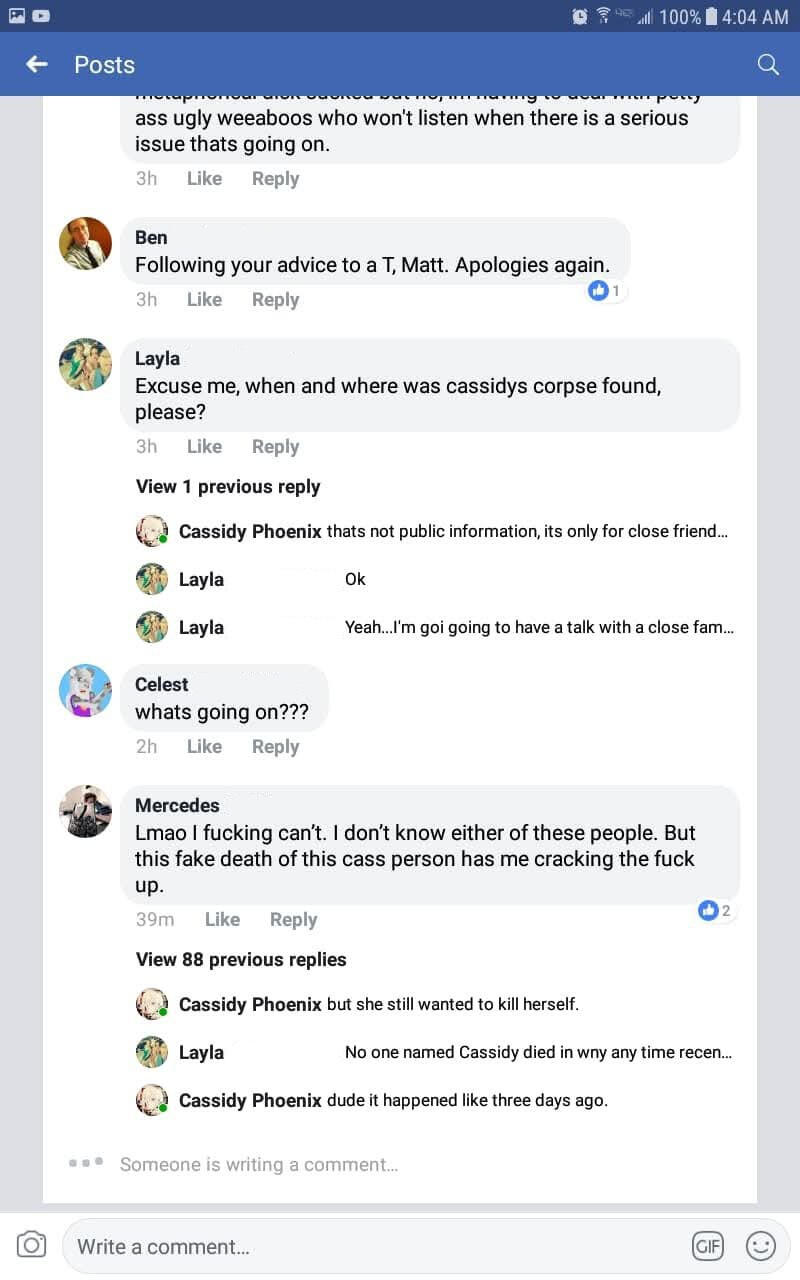Expand View 88 previous replies

(x=241, y=959)
